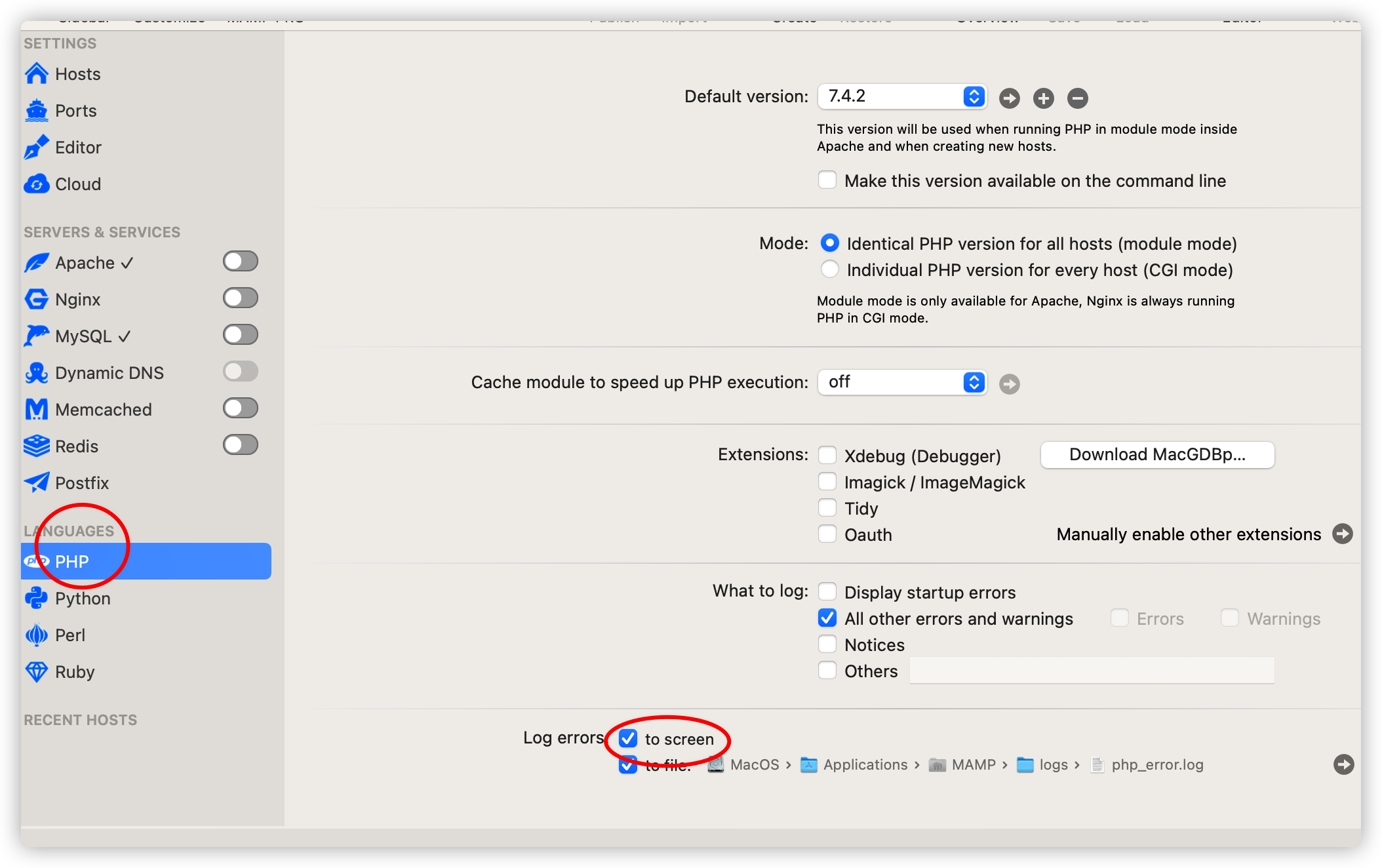Click the plus icon beside default version
Screen dimensions: 1382x868
1043,98
